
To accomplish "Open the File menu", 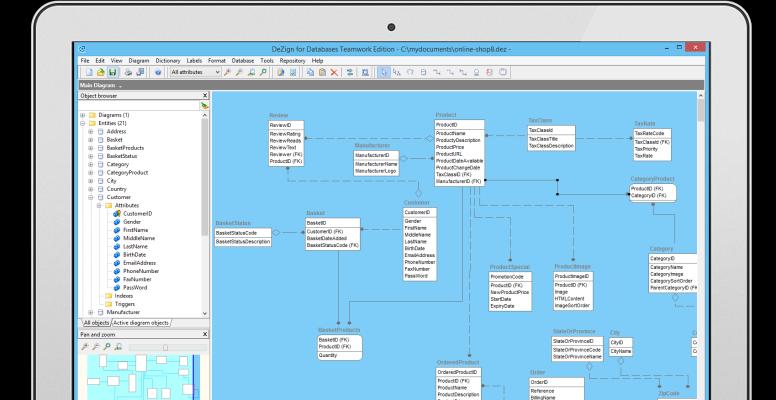I will 85,60.
